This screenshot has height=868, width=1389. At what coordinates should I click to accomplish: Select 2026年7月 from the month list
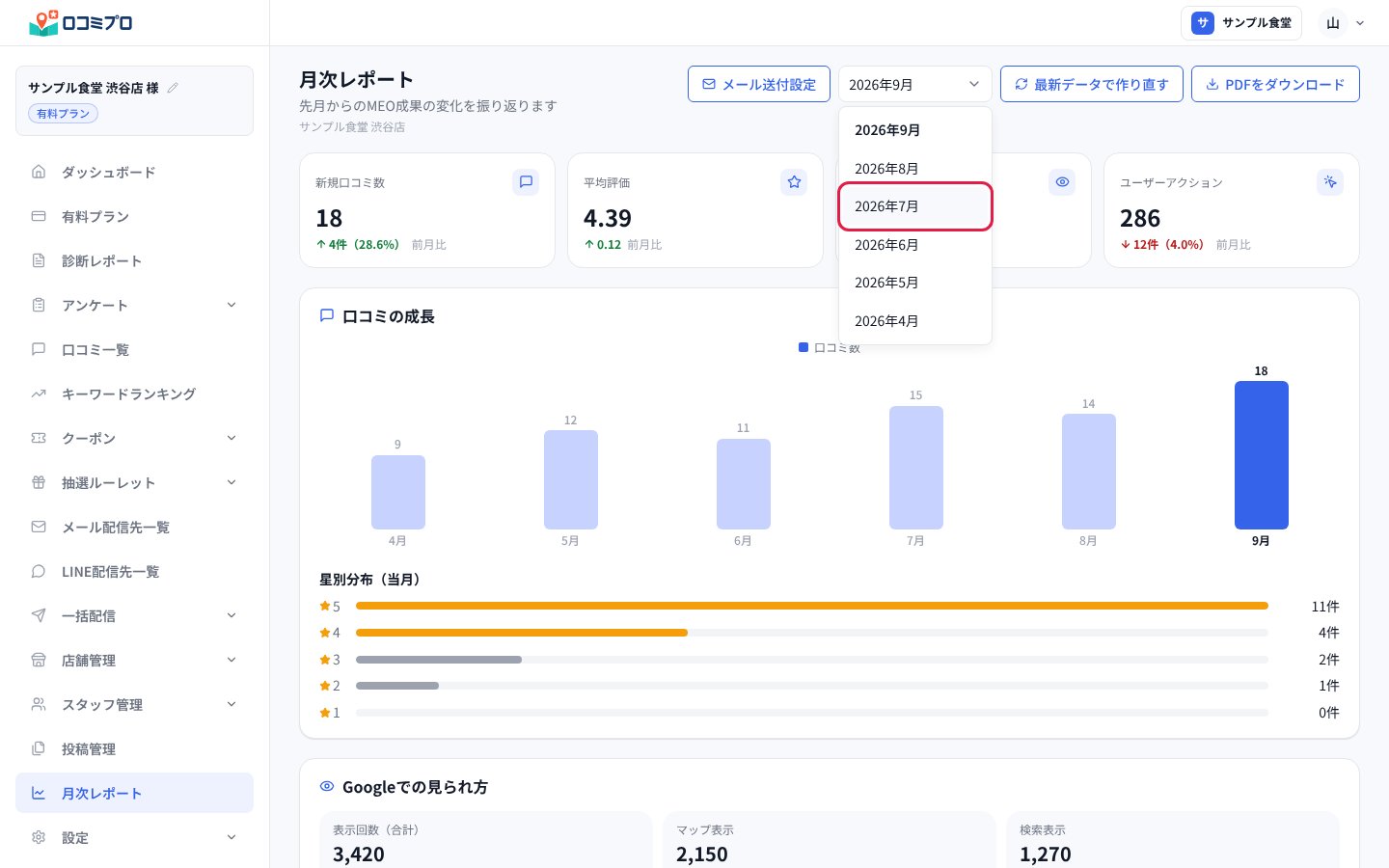click(x=915, y=206)
